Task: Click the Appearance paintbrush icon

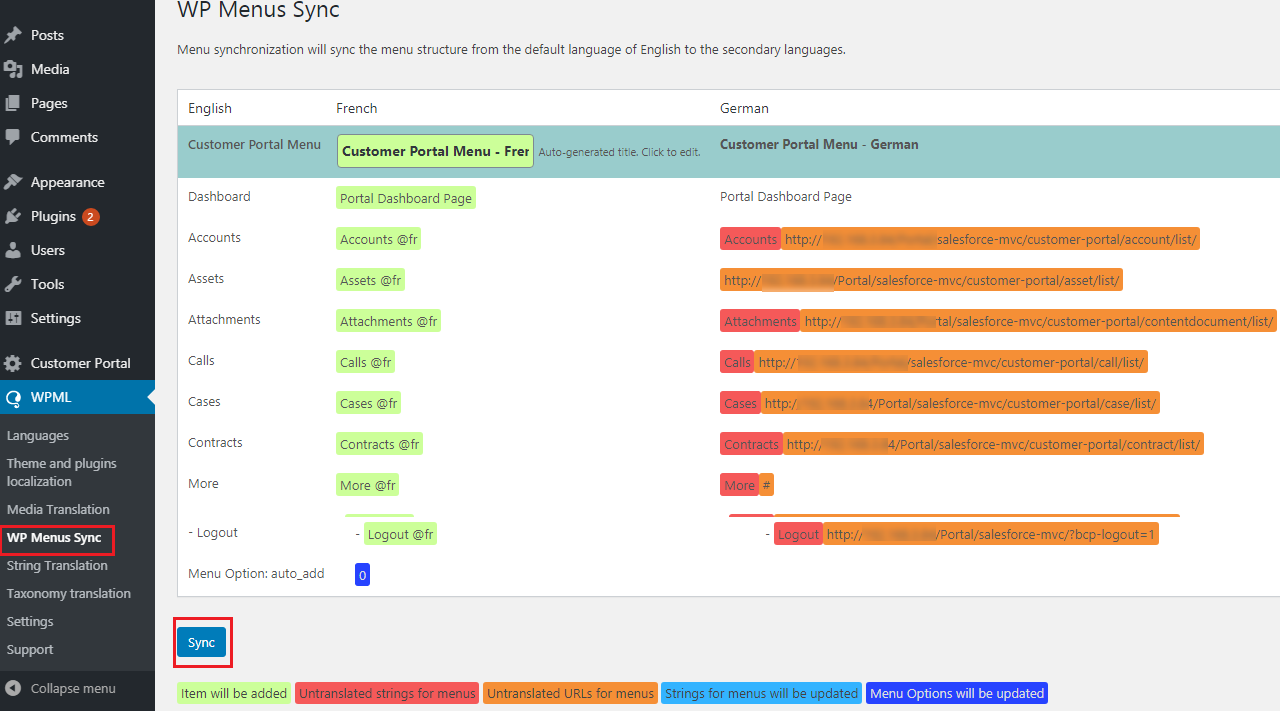Action: pos(13,182)
